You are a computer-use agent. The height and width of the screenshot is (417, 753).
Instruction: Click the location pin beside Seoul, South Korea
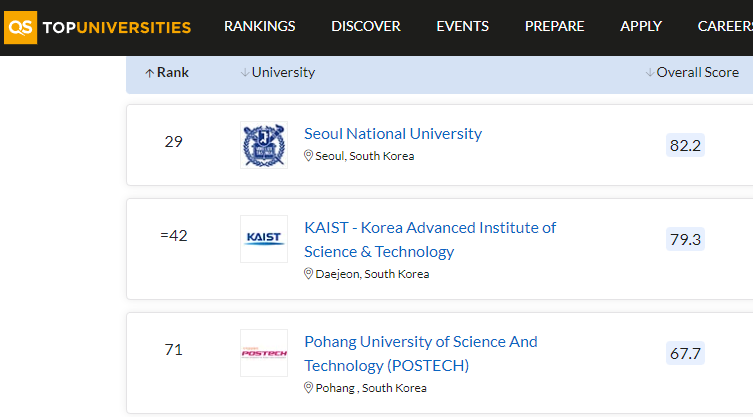[308, 156]
